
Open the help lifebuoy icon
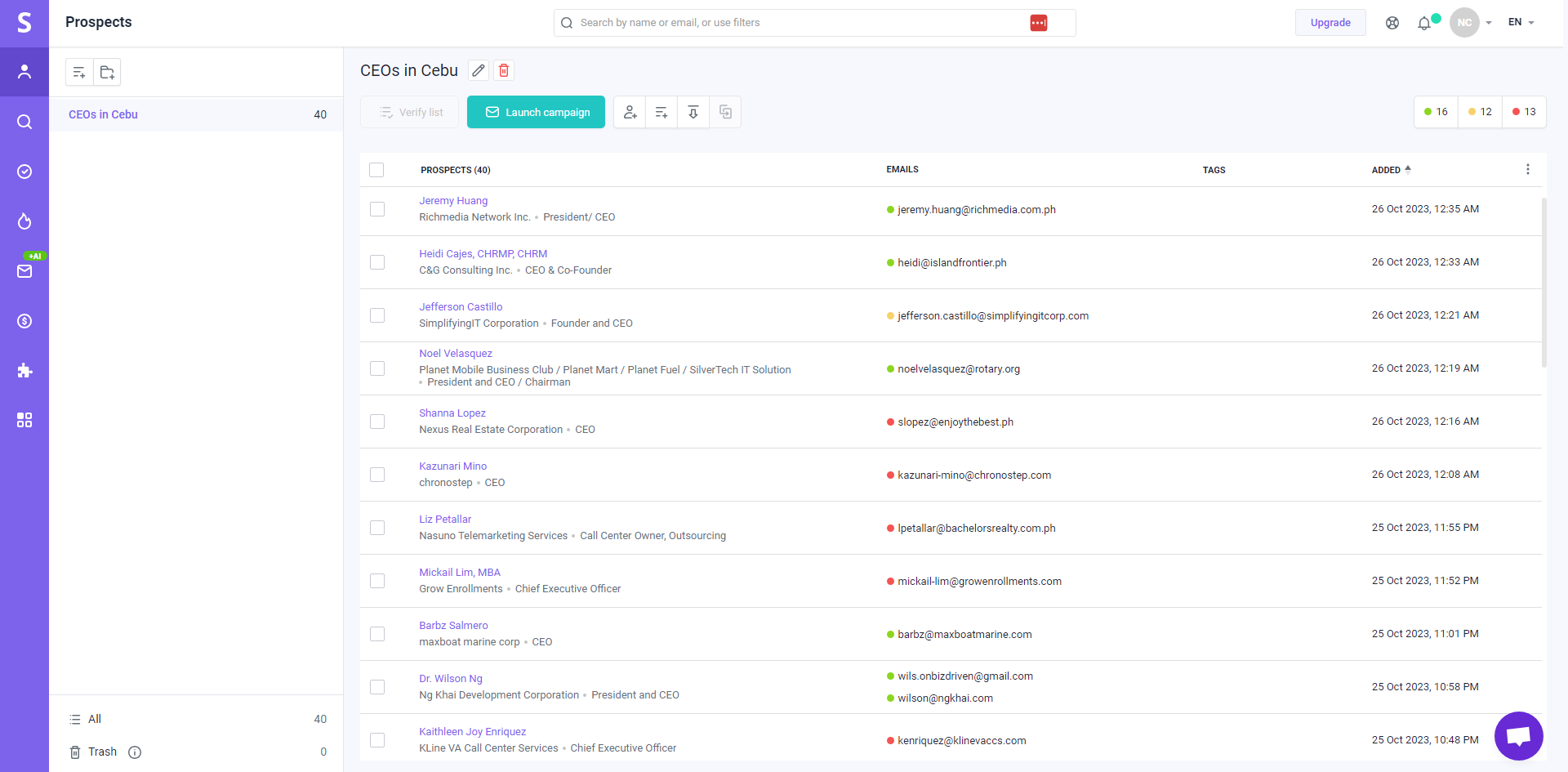(1392, 23)
